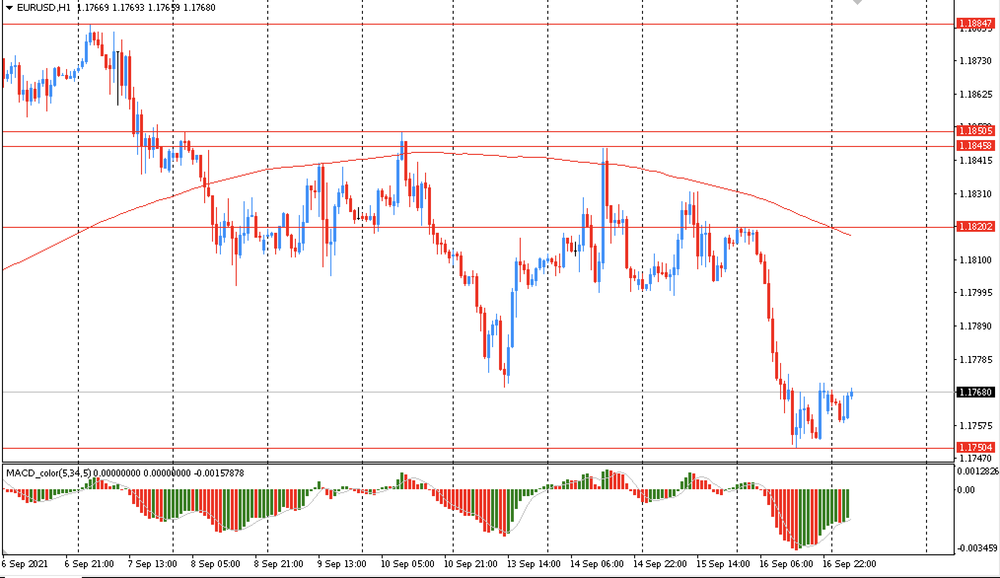Click the 1.18625 price scale value
The height and width of the screenshot is (578, 1000).
pos(976,94)
